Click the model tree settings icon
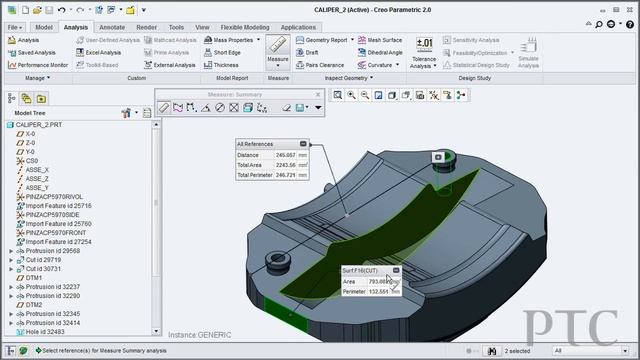This screenshot has width=640, height=360. point(126,113)
